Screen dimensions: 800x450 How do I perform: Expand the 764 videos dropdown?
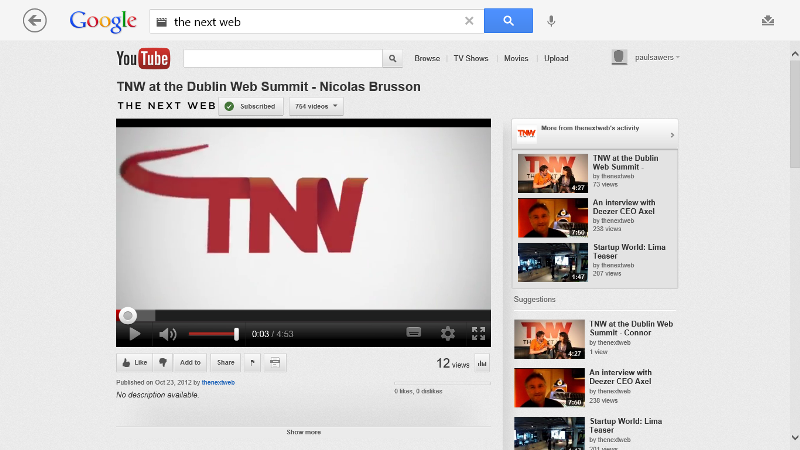pos(316,106)
